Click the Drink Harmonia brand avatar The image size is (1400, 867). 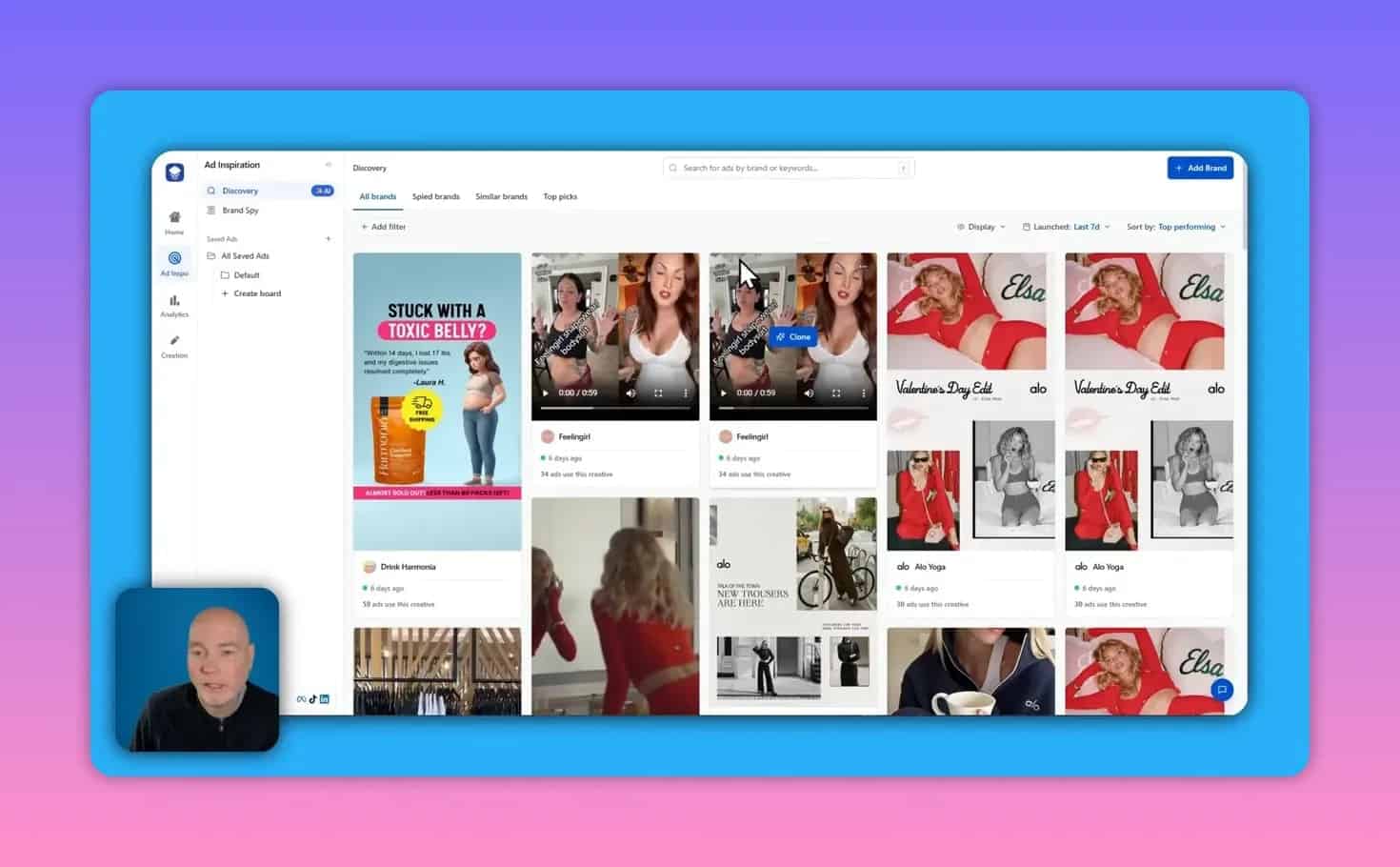(370, 567)
